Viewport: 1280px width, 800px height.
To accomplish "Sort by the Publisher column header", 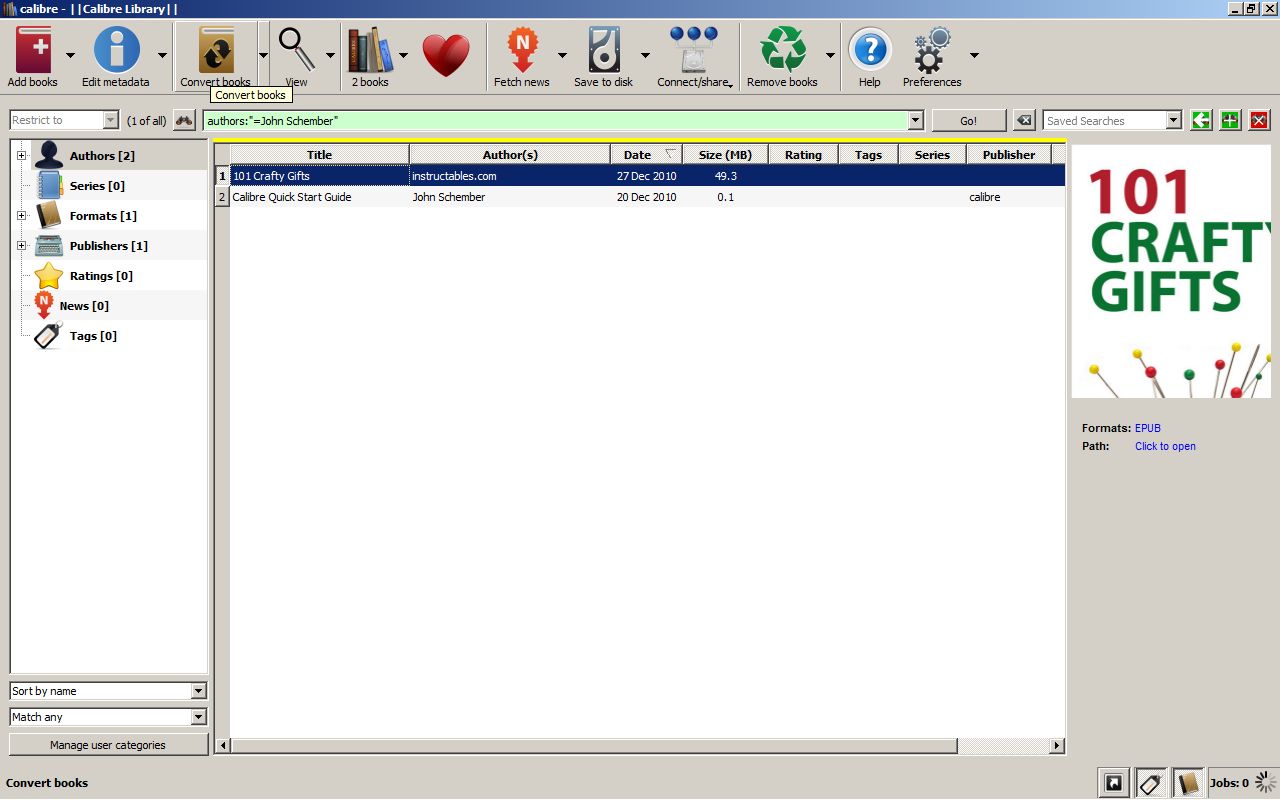I will [1009, 155].
